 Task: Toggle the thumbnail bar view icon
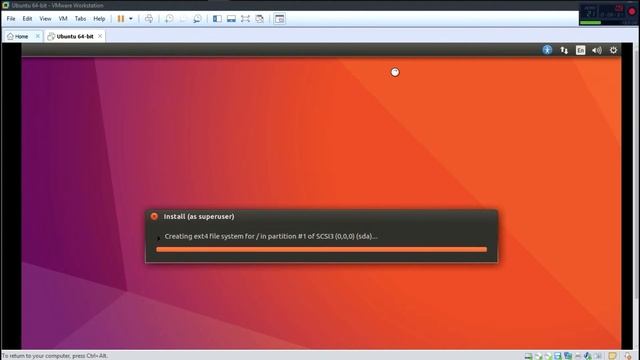(231, 19)
